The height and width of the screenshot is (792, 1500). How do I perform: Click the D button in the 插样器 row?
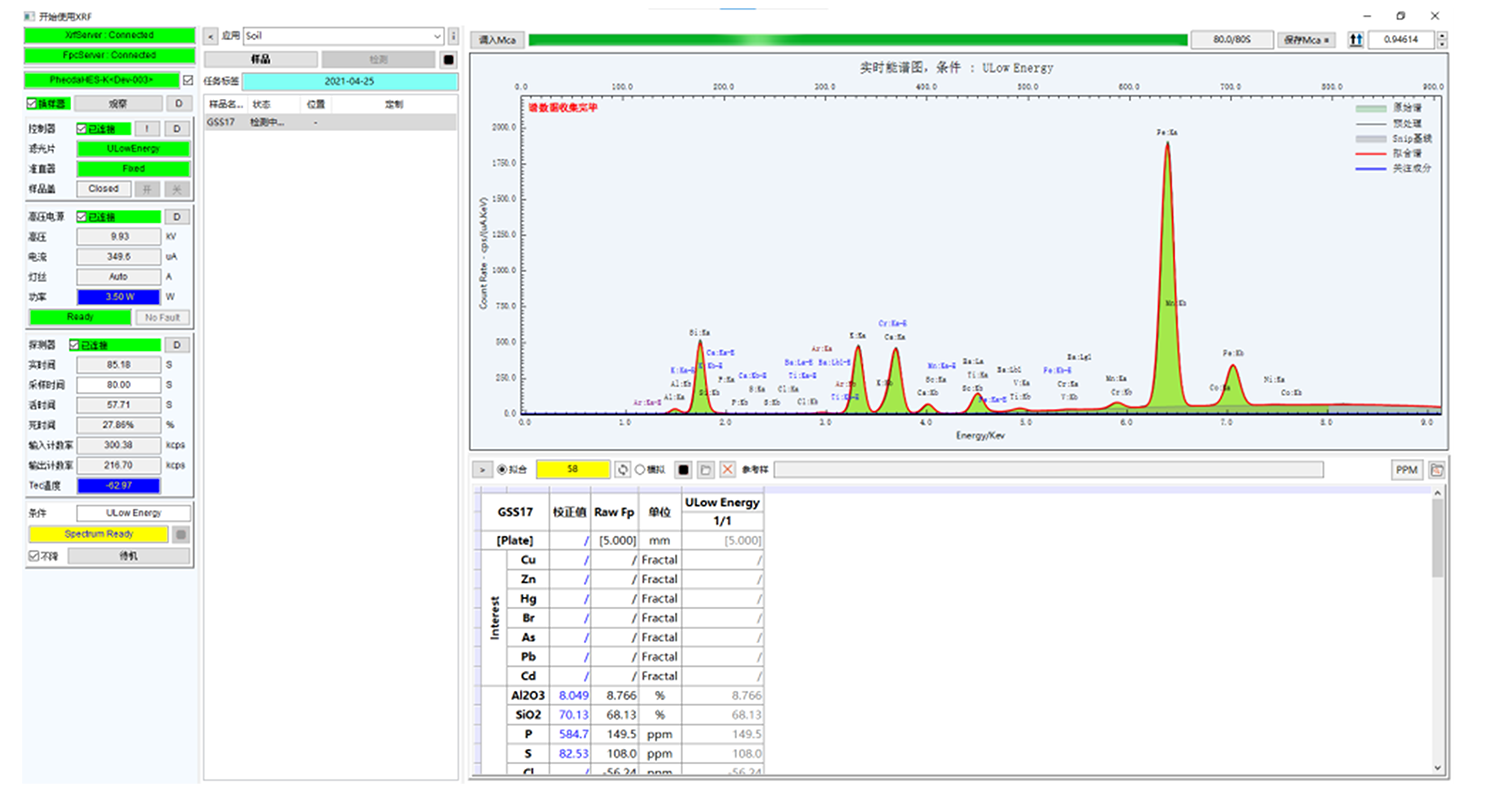click(x=177, y=103)
